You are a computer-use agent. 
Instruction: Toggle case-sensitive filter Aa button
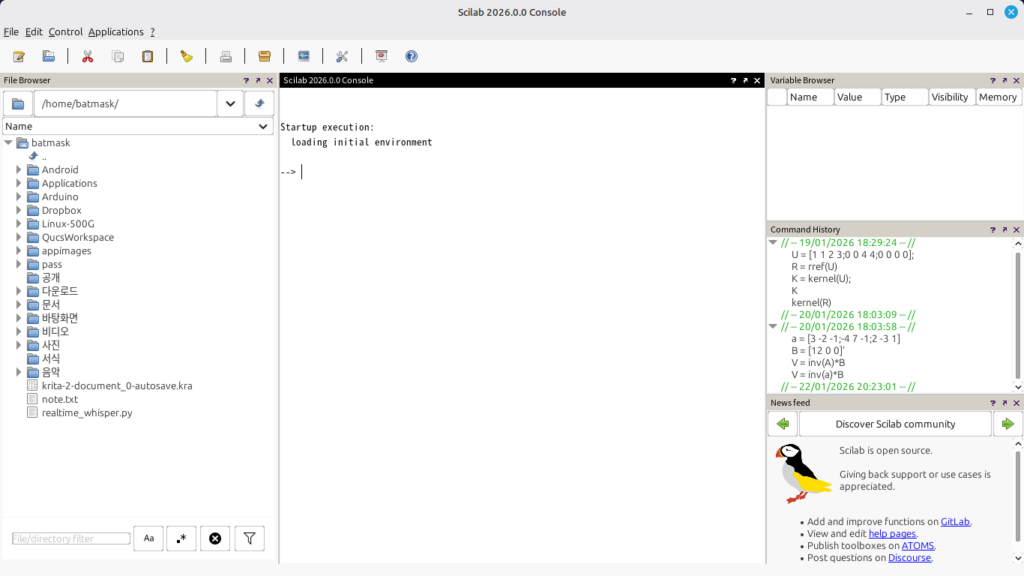point(148,538)
